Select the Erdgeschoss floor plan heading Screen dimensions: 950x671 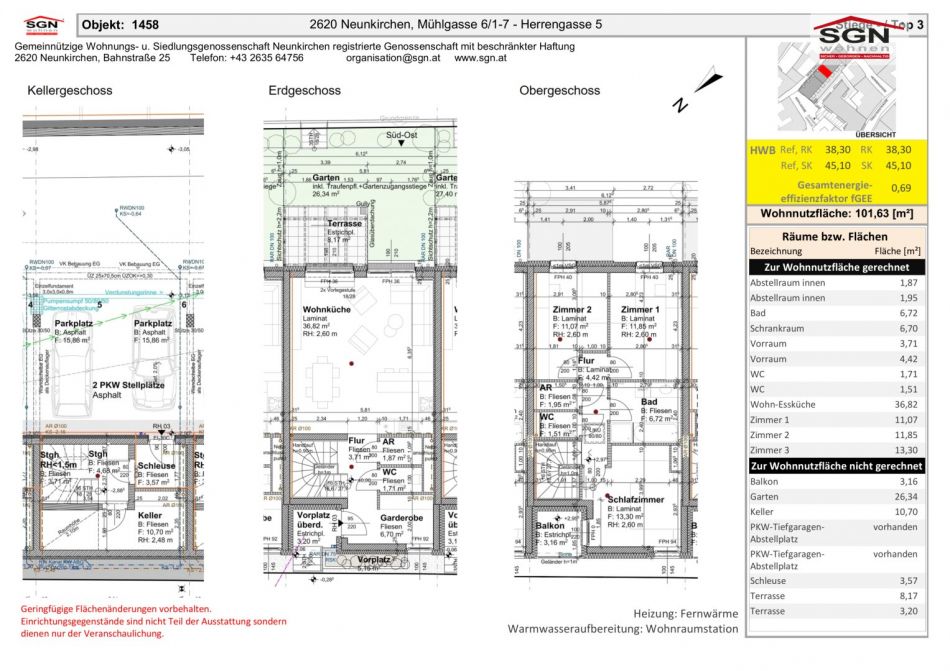click(305, 91)
